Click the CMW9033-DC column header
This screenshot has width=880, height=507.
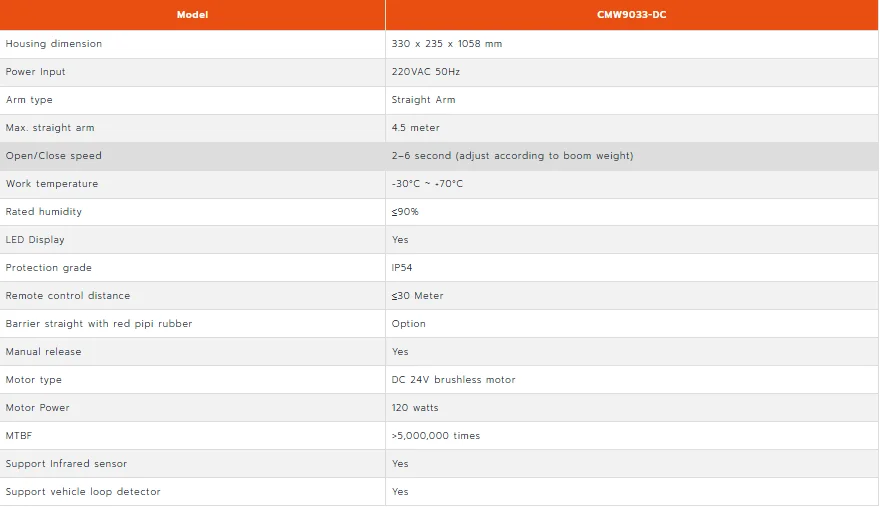tap(631, 15)
